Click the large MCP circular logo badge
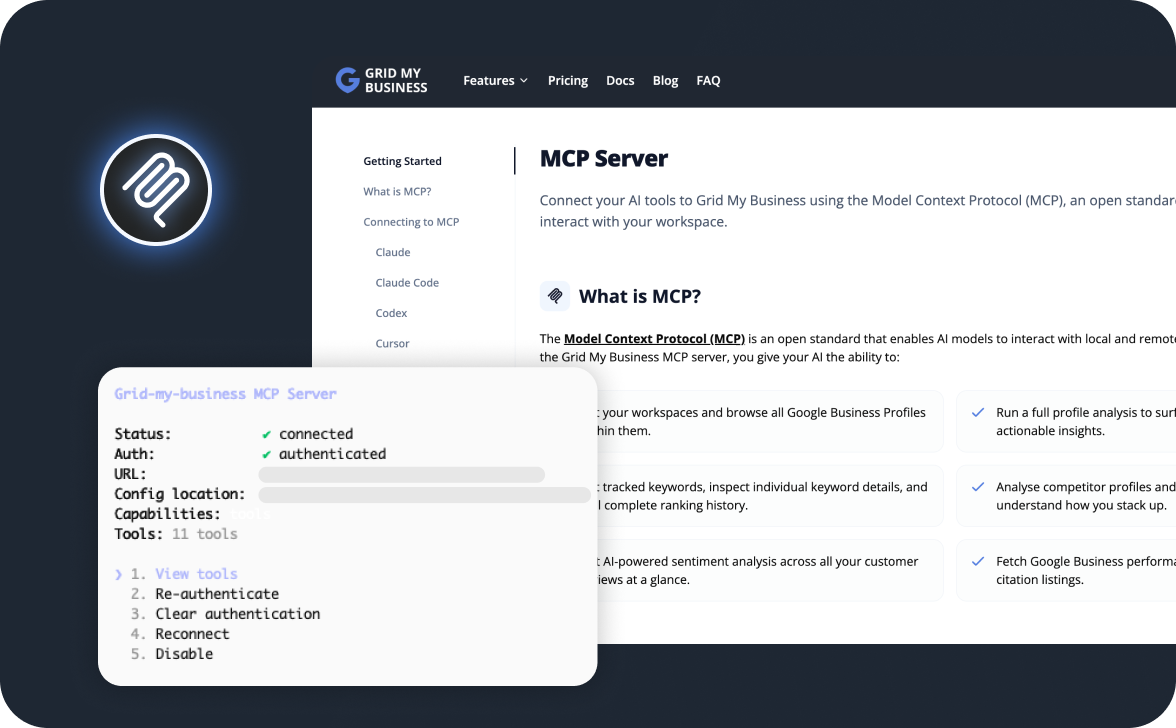 point(156,190)
